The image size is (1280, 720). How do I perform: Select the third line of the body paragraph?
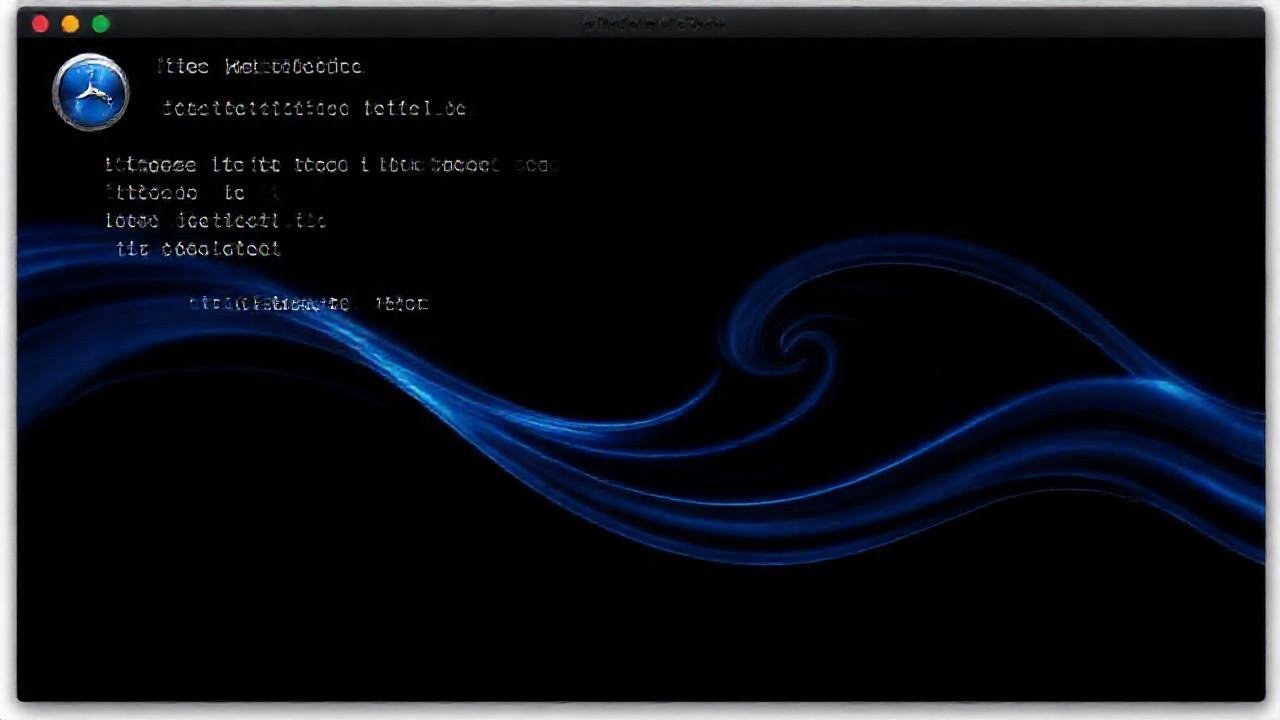coord(215,220)
